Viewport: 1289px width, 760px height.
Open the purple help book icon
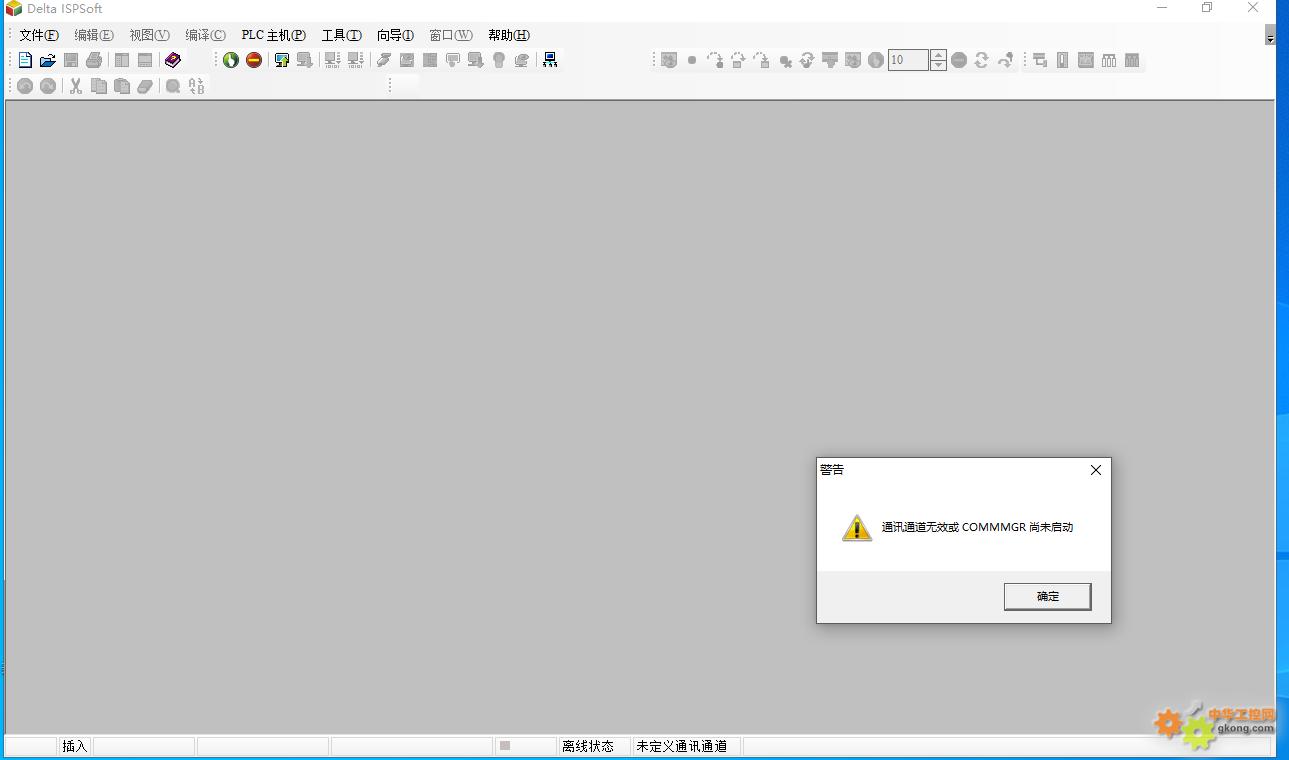(173, 60)
